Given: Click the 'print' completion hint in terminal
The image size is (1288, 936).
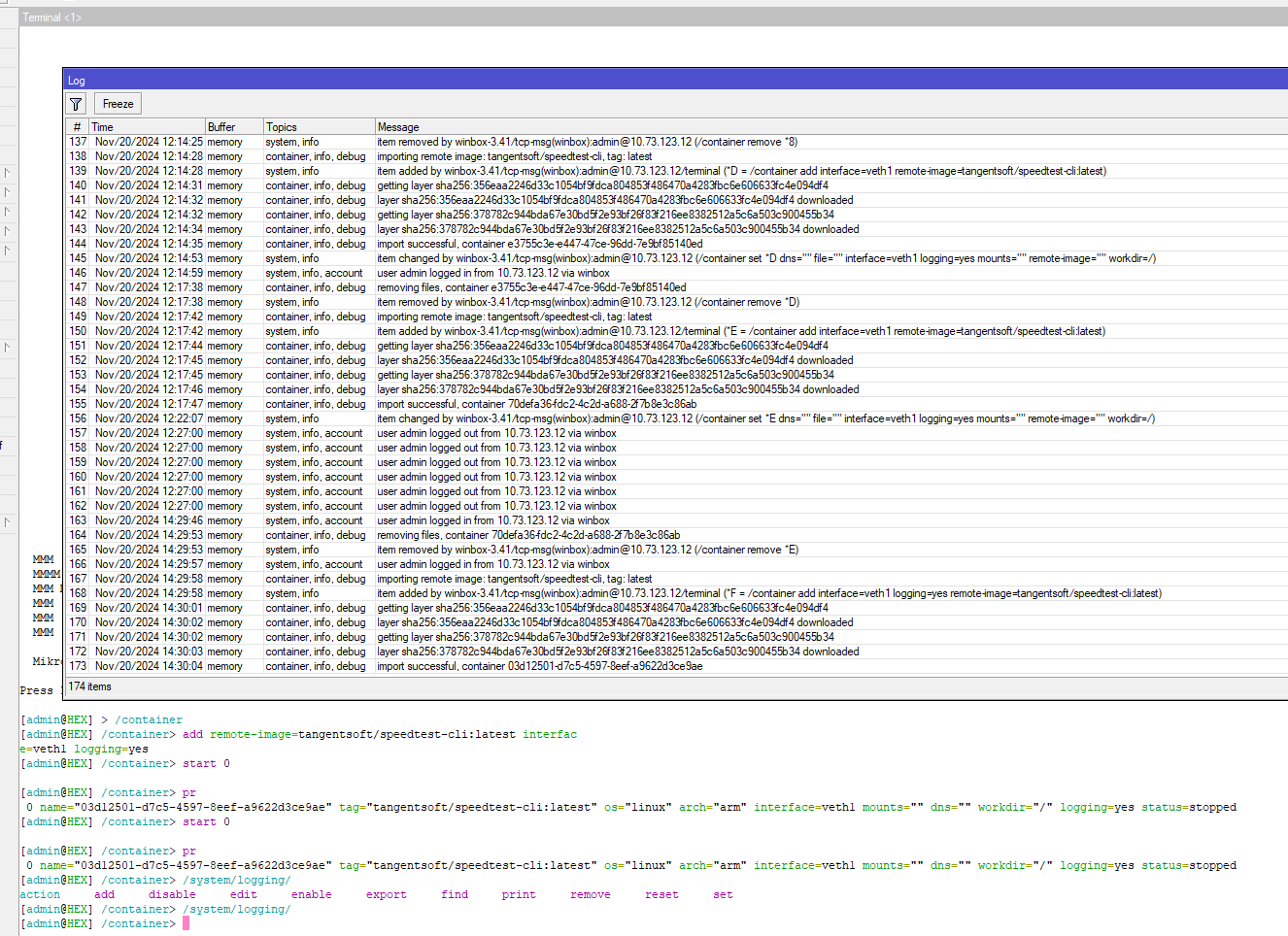Looking at the screenshot, I should [519, 894].
